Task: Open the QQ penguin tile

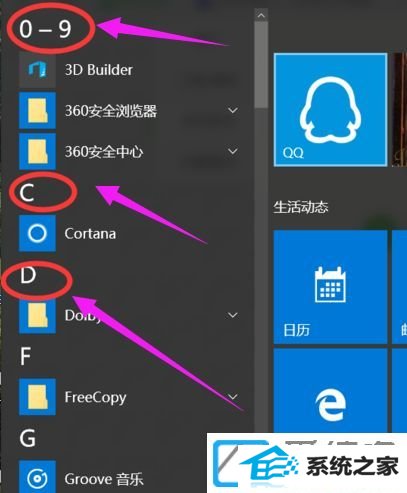Action: click(330, 110)
